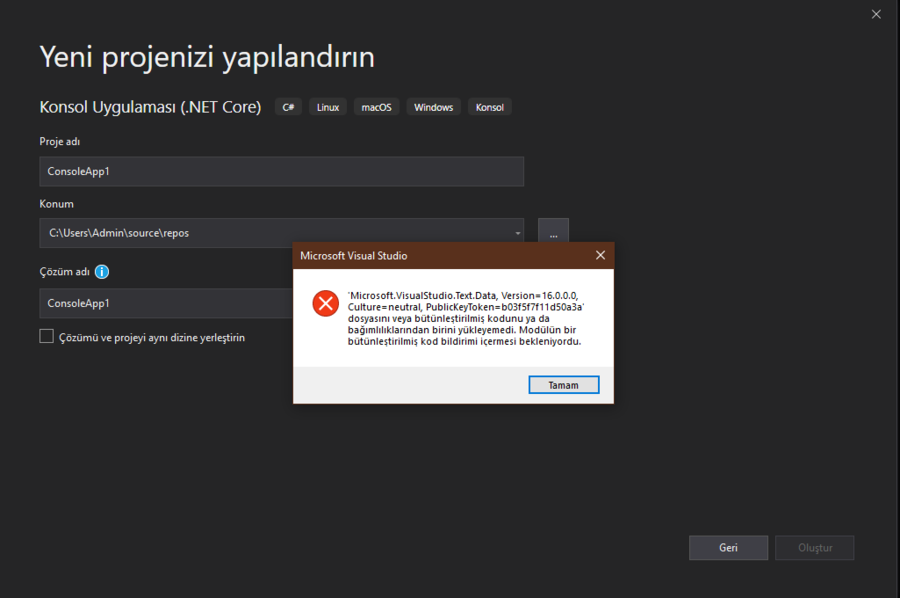Click the red error icon in dialog
Screen dimensions: 900x598
coord(325,303)
